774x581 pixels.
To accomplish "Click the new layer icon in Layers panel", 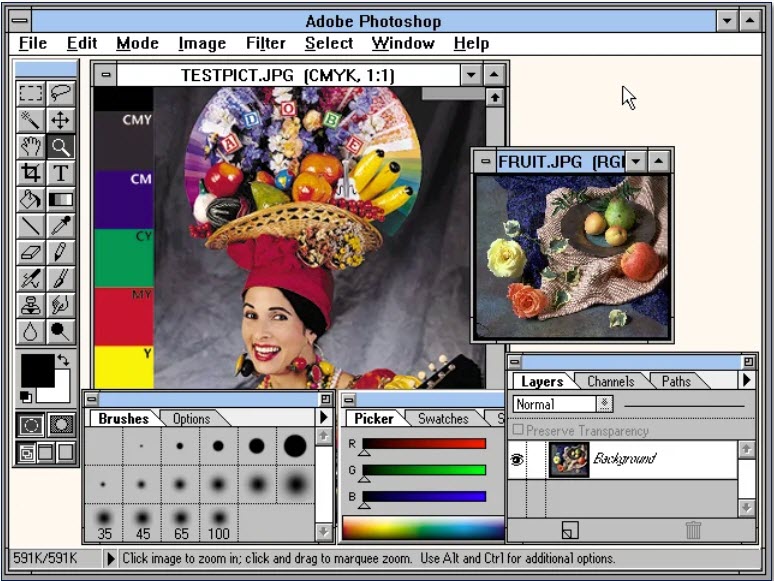I will [x=569, y=530].
